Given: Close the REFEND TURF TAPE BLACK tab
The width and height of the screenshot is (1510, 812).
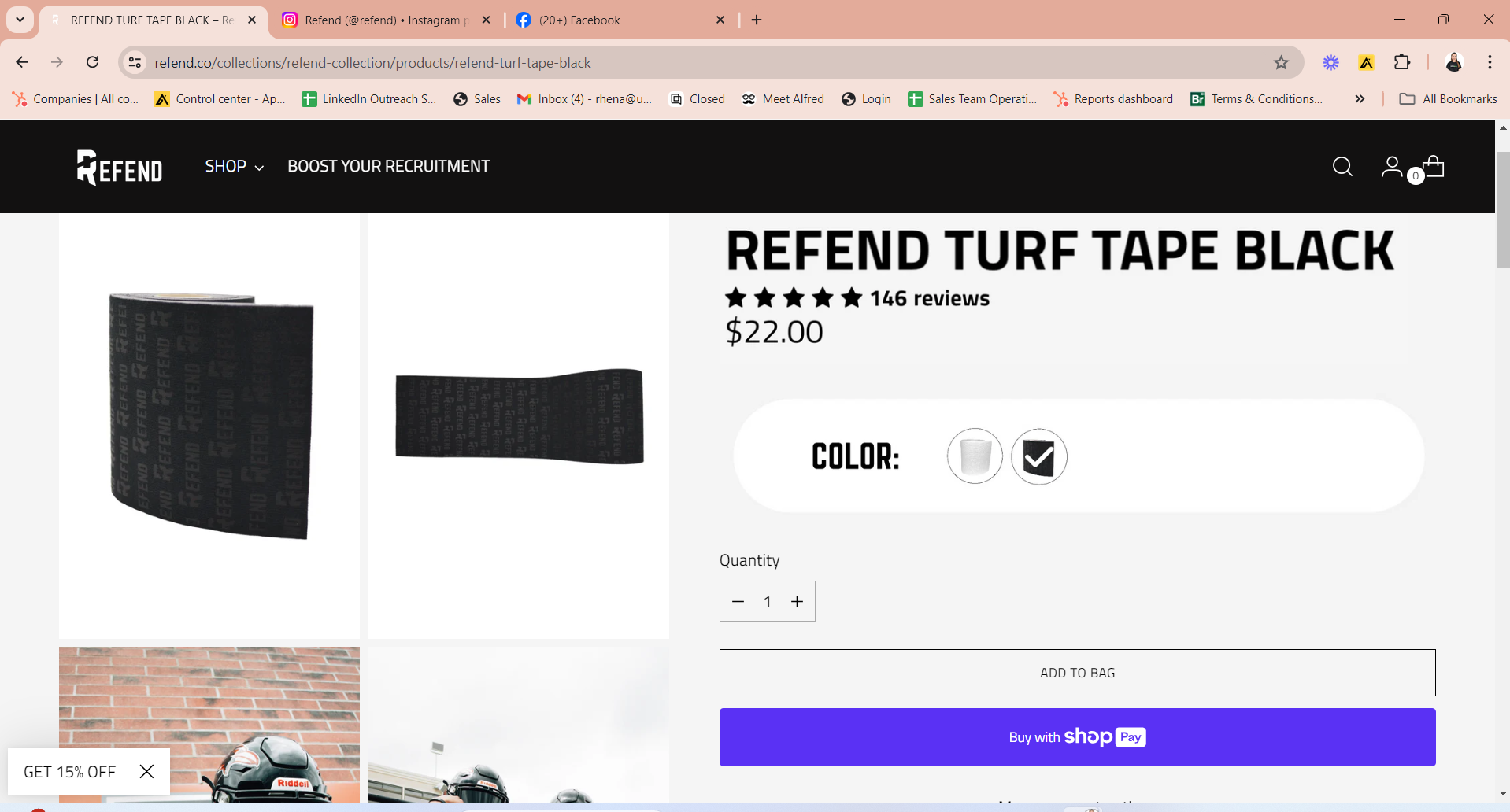Looking at the screenshot, I should [252, 20].
